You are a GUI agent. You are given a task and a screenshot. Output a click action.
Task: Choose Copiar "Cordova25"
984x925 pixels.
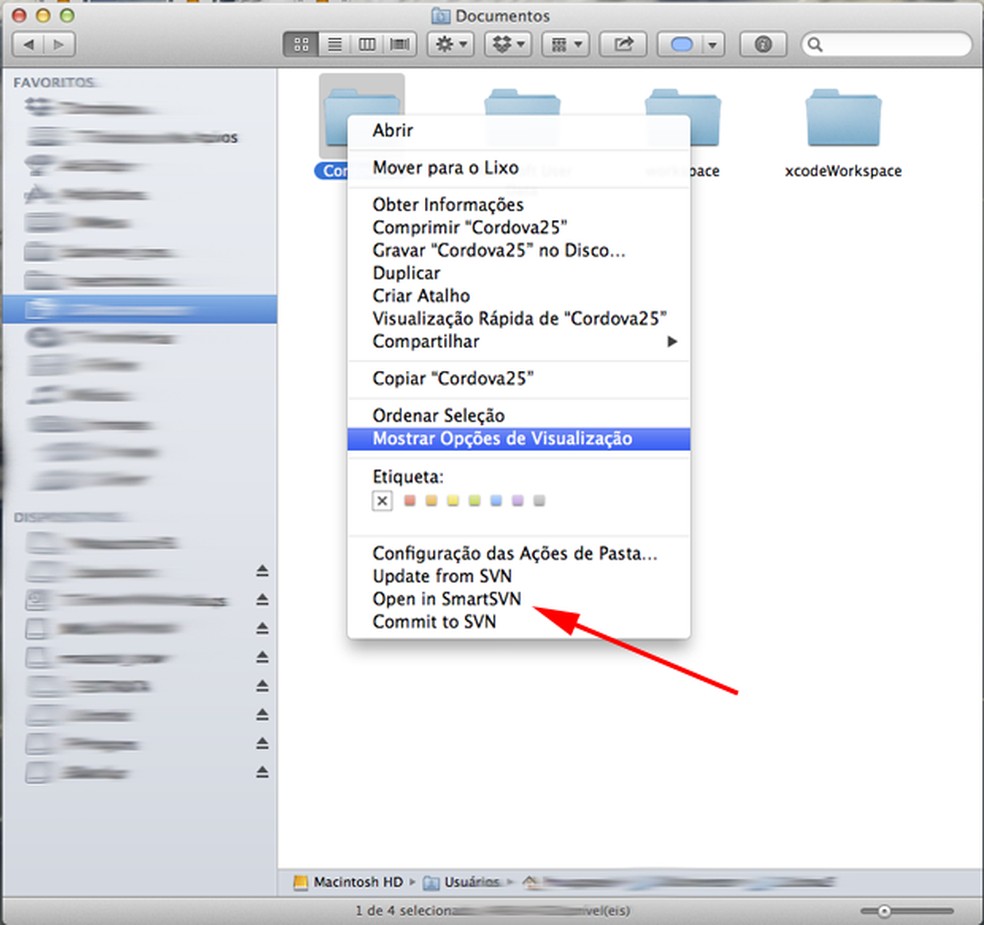pyautogui.click(x=519, y=378)
